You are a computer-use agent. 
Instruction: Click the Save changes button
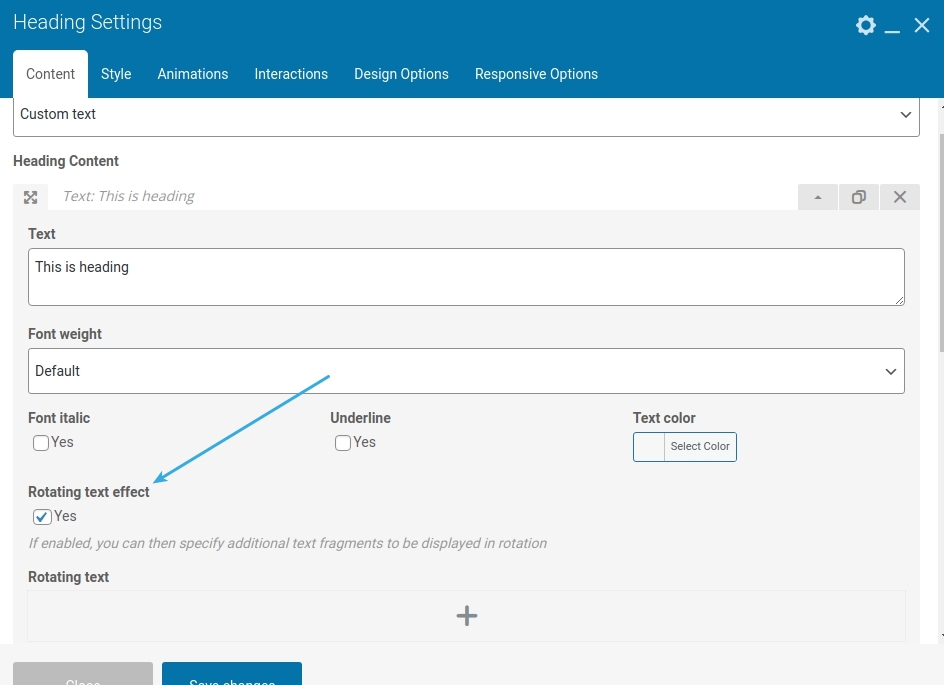[232, 674]
